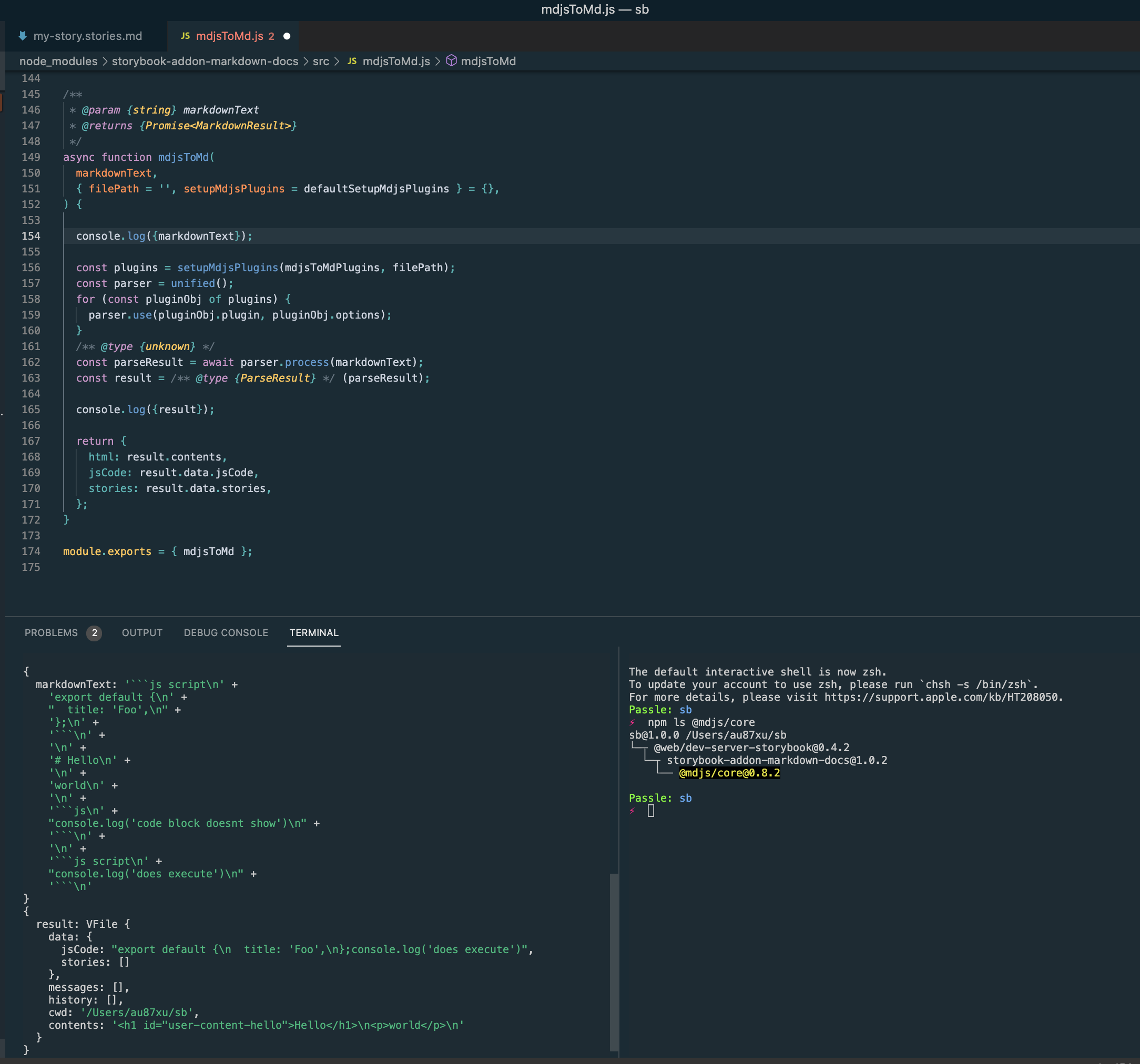Image resolution: width=1140 pixels, height=1064 pixels.
Task: Click the highlighted @mdjs/core@0.8.2 text
Action: [x=729, y=773]
